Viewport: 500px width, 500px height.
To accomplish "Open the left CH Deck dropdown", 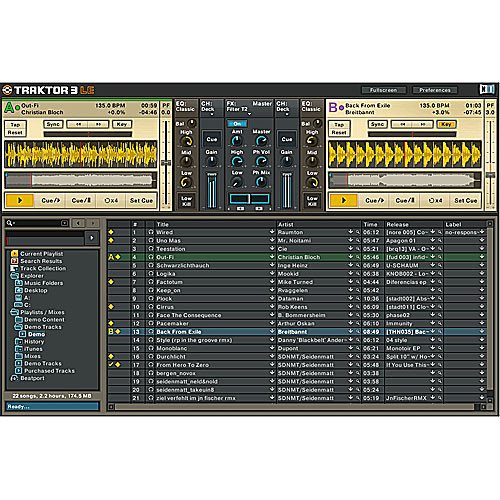I will [212, 114].
